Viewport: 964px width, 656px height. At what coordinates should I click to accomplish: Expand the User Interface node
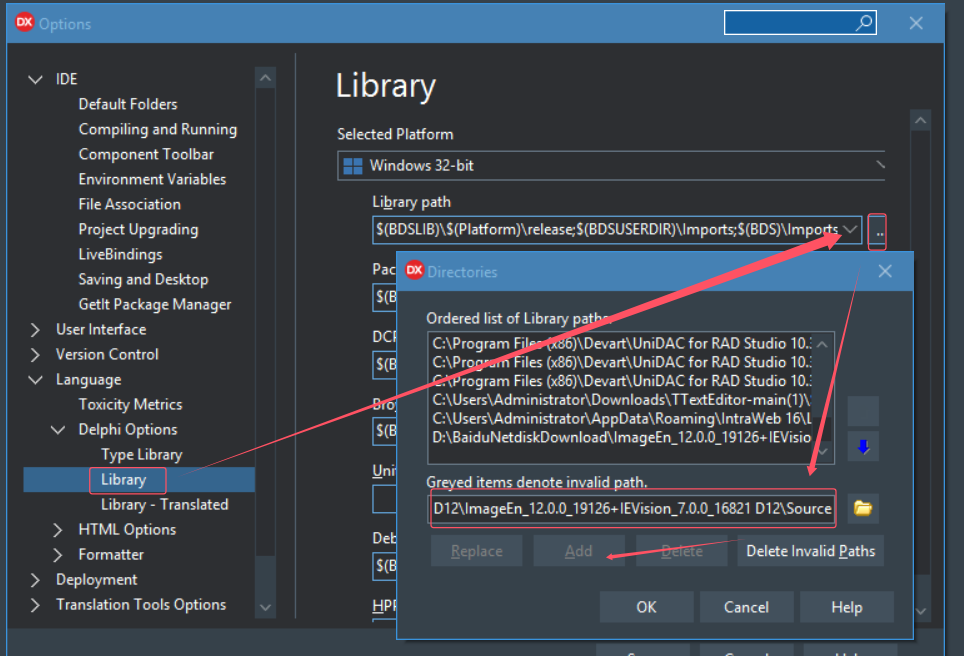(36, 330)
